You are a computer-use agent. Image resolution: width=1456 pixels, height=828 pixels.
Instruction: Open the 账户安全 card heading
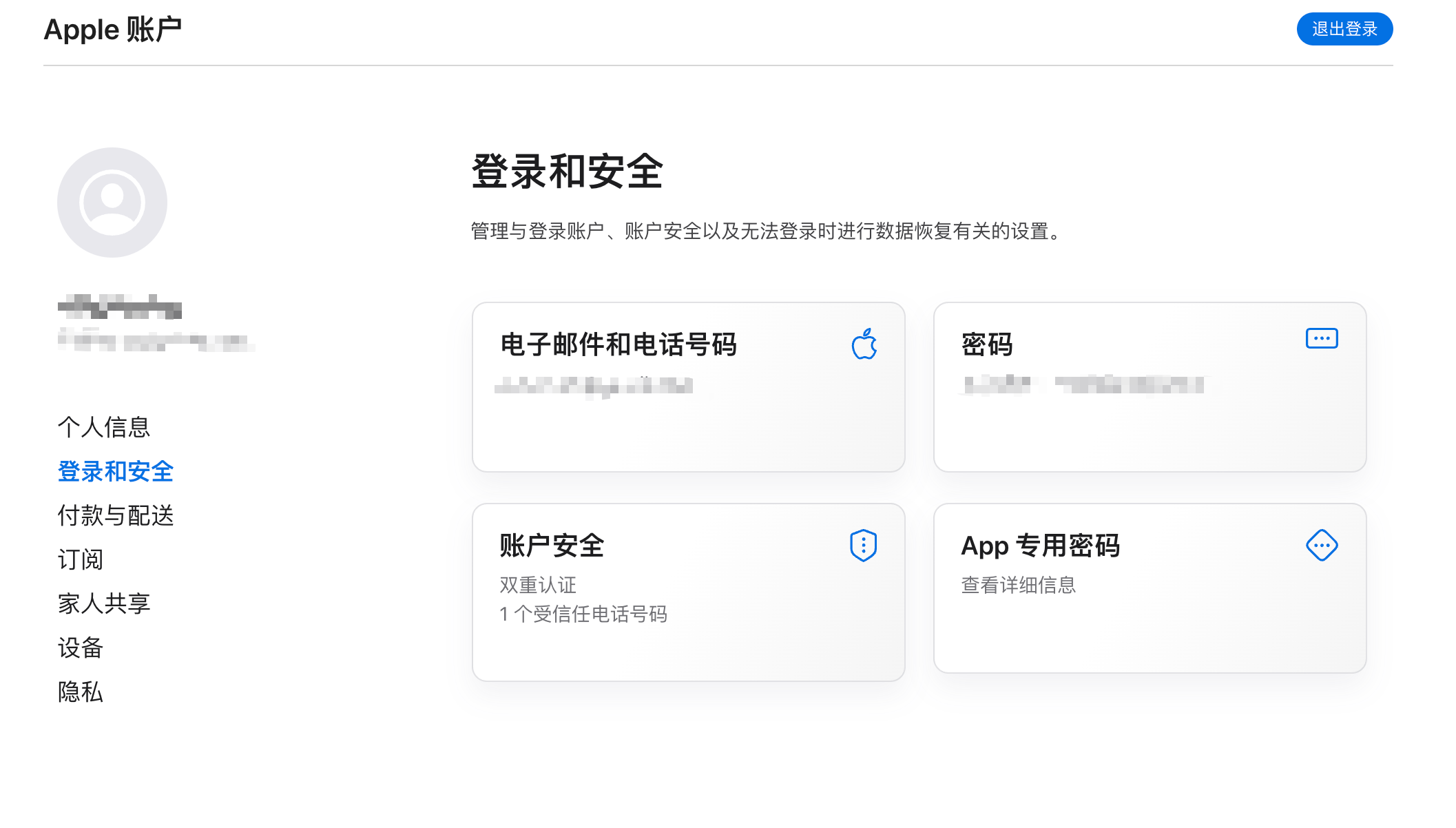pyautogui.click(x=552, y=546)
